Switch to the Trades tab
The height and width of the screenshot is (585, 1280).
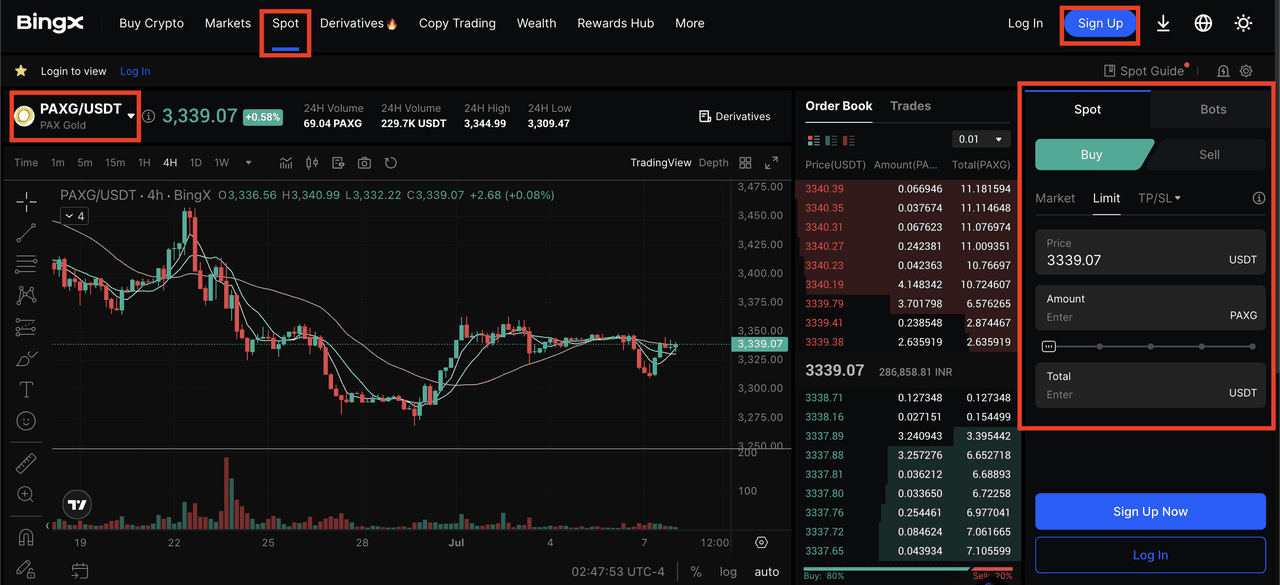tap(910, 106)
